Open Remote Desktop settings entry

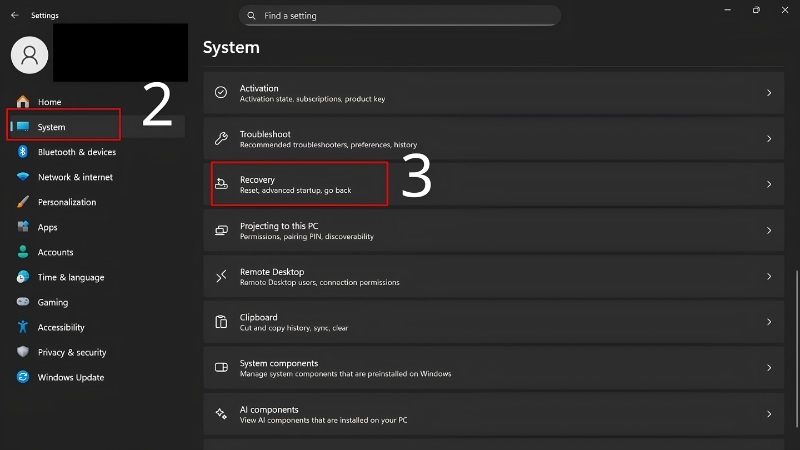(493, 277)
